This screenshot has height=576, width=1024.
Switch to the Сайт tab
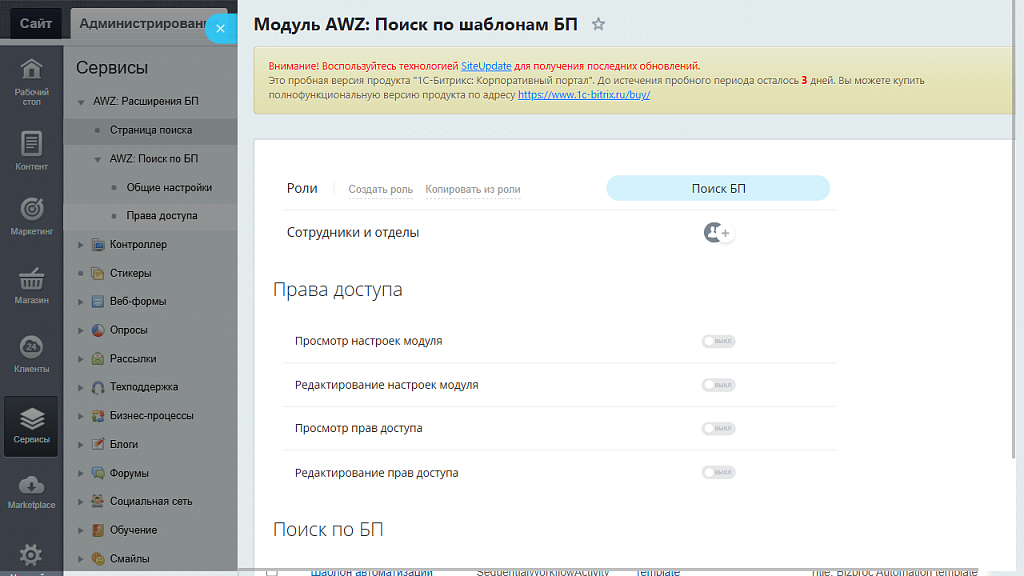pos(36,23)
